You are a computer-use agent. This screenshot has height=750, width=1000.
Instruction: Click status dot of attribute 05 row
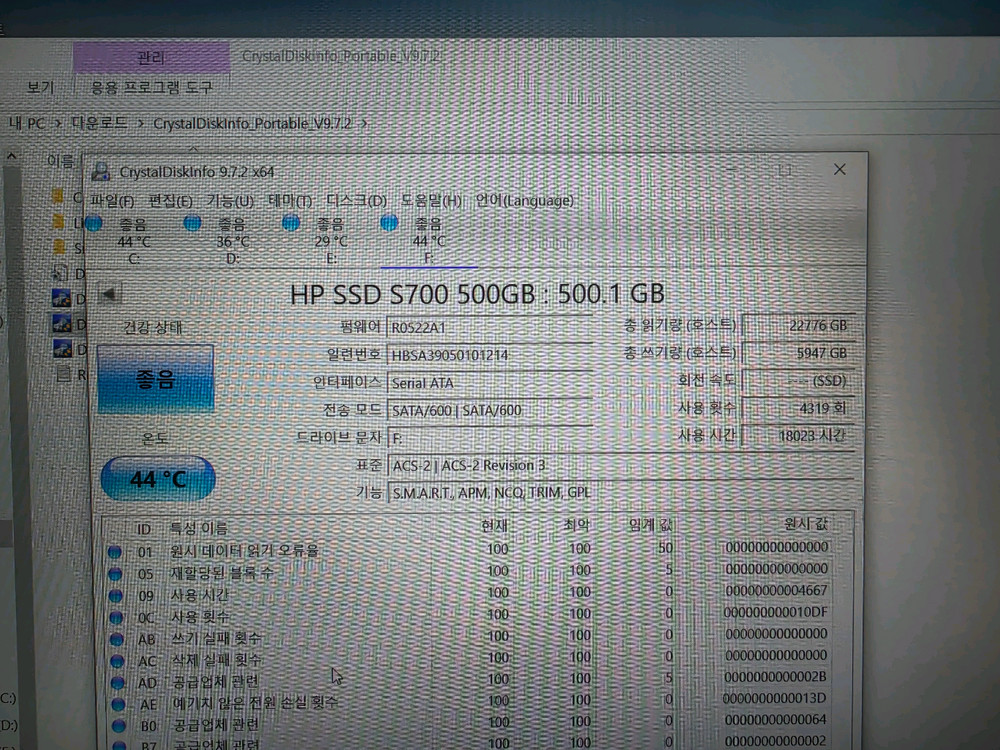pyautogui.click(x=115, y=574)
